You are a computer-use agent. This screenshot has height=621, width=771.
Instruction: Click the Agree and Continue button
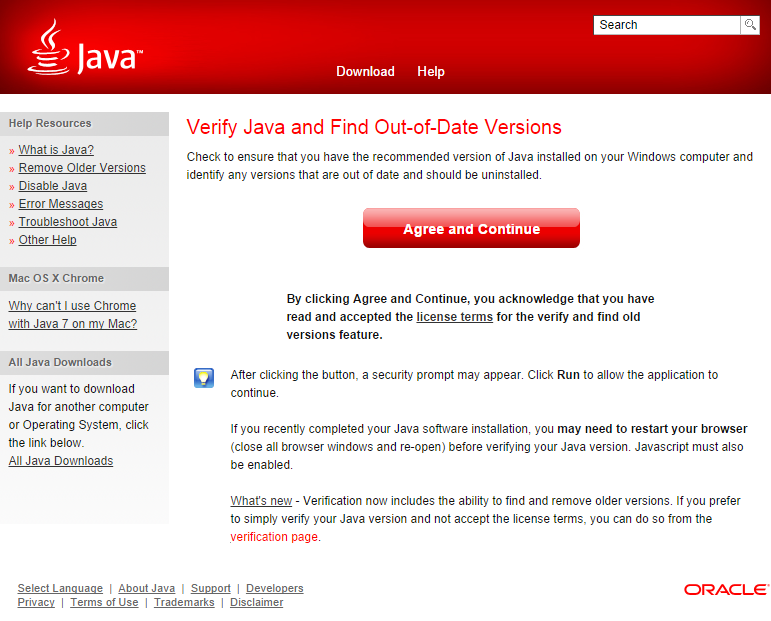[x=471, y=228]
